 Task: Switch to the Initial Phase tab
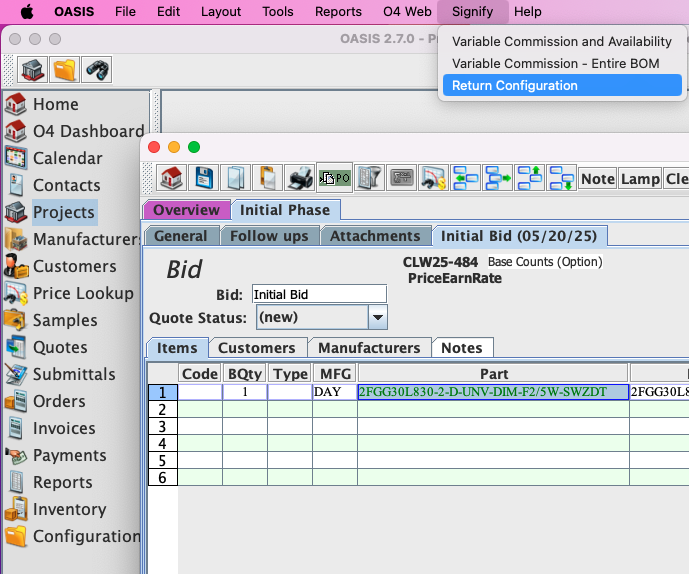tap(285, 210)
